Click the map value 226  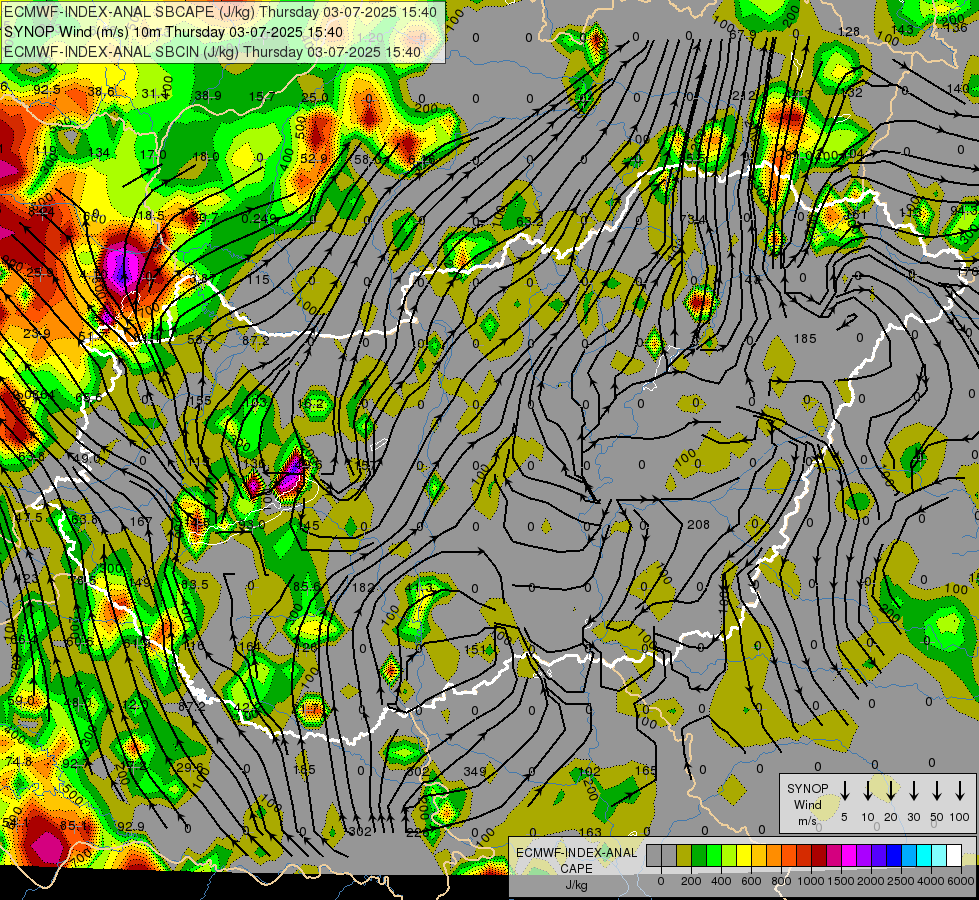[x=418, y=833]
